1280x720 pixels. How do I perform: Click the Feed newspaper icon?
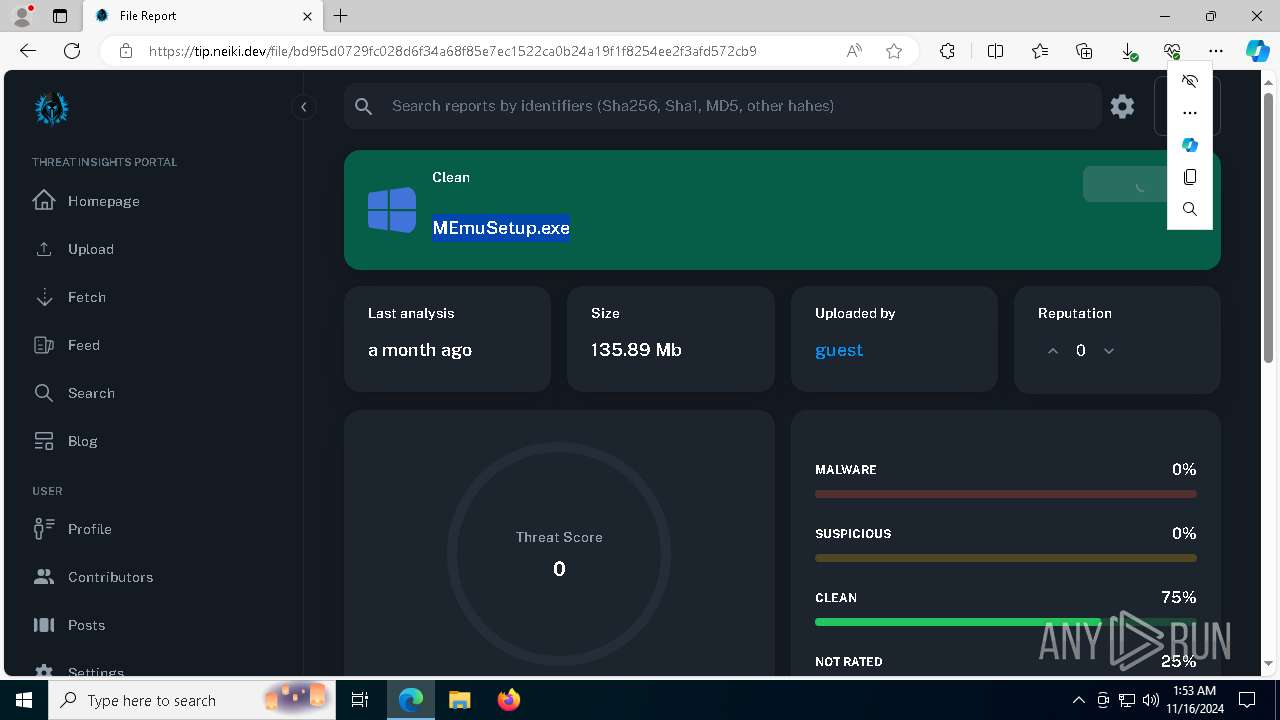44,345
